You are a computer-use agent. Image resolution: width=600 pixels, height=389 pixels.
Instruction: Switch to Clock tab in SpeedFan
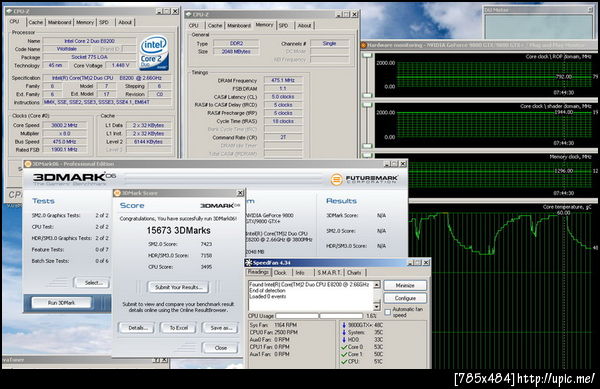pos(280,272)
